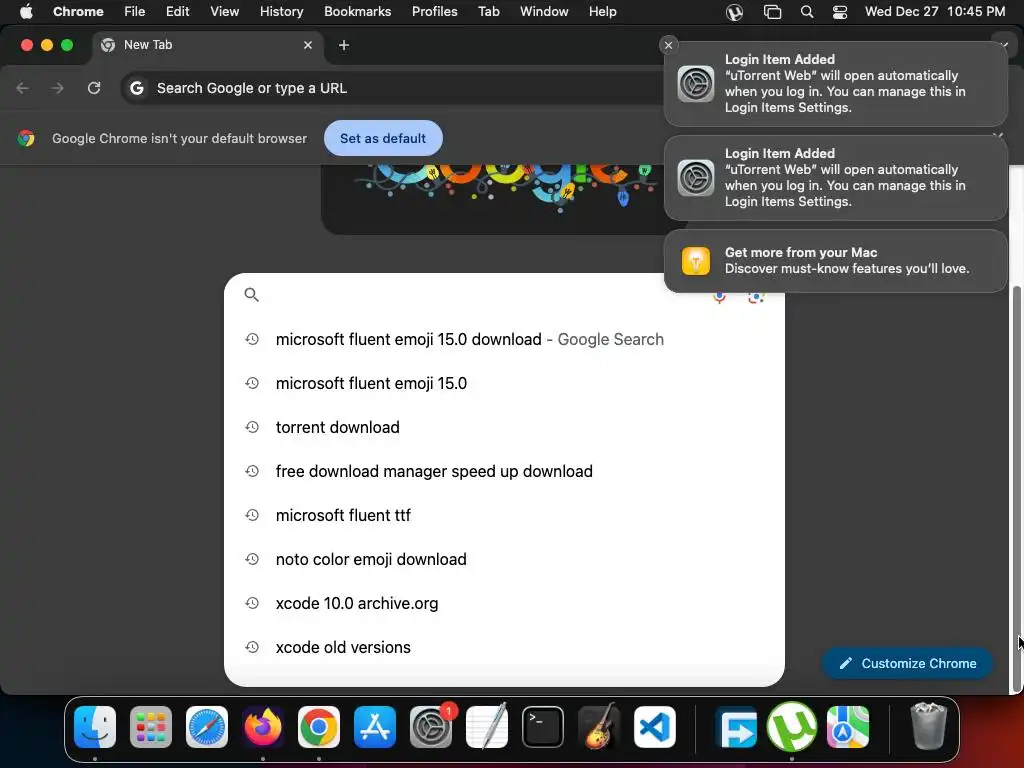Click the date and time in menu bar
Screen dimensions: 1024x768
pyautogui.click(x=935, y=12)
